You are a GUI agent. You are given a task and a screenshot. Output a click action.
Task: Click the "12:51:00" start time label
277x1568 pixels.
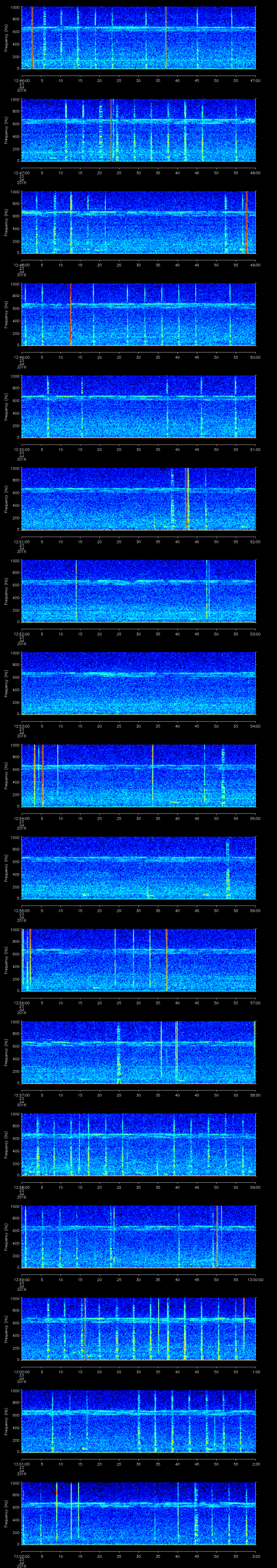22,542
